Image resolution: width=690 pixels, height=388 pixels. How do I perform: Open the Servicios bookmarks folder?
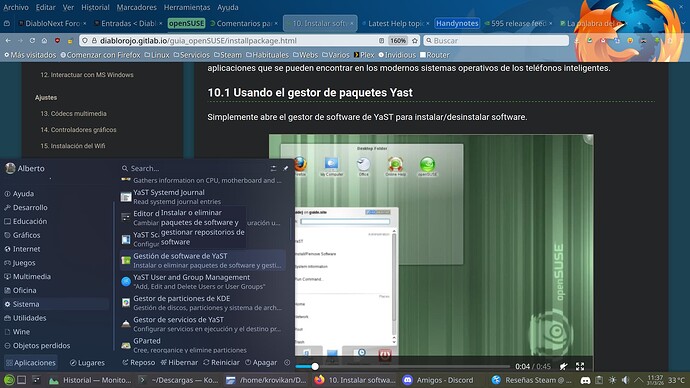tap(191, 55)
